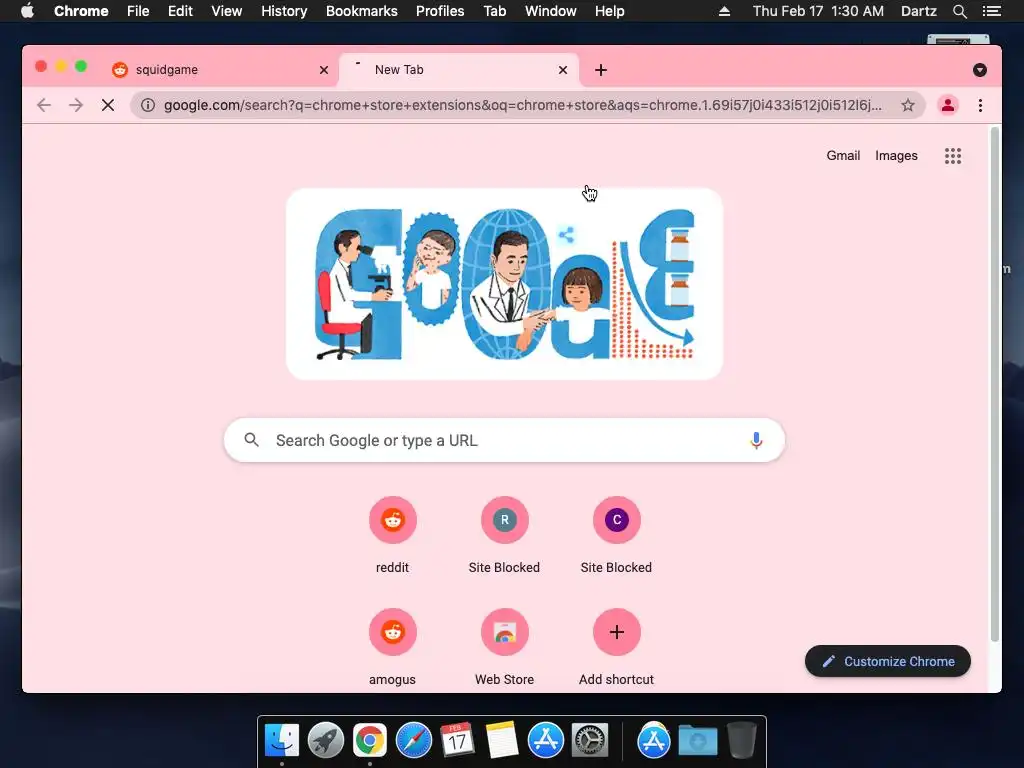Open Launchpad from the Dock
Image resolution: width=1024 pixels, height=768 pixels.
[326, 741]
